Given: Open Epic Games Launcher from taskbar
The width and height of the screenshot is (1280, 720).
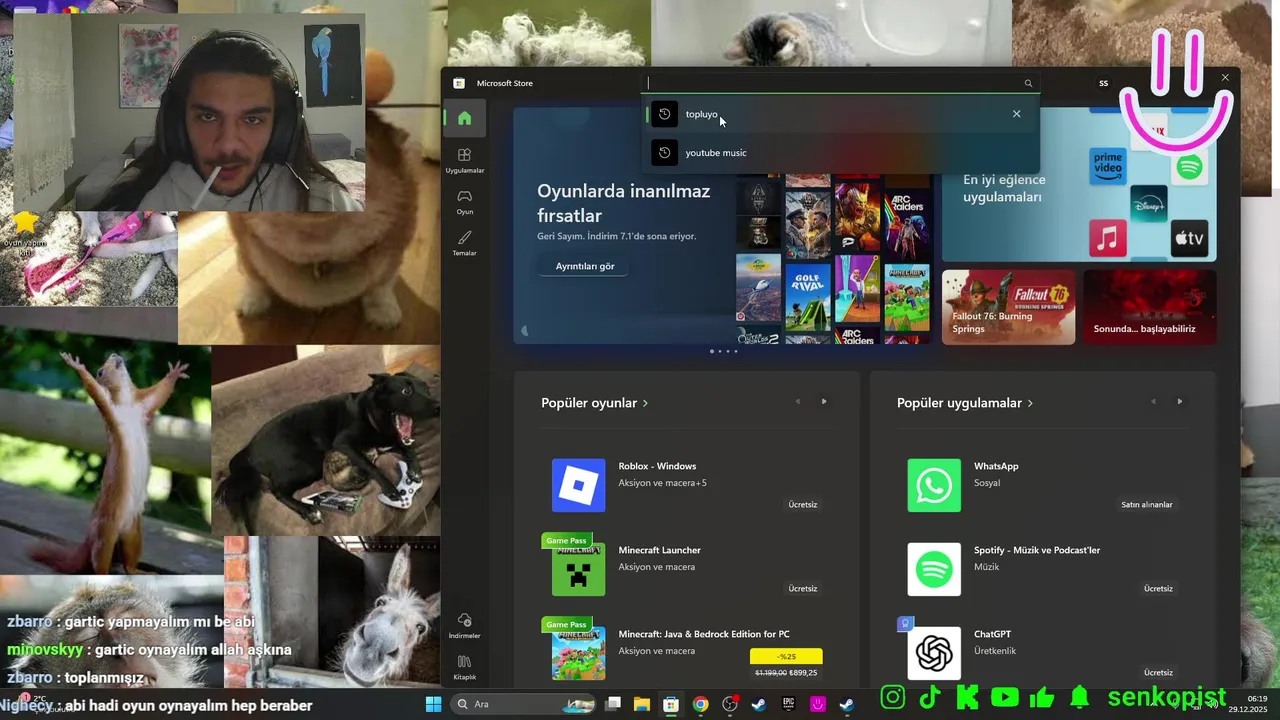Looking at the screenshot, I should pyautogui.click(x=788, y=704).
